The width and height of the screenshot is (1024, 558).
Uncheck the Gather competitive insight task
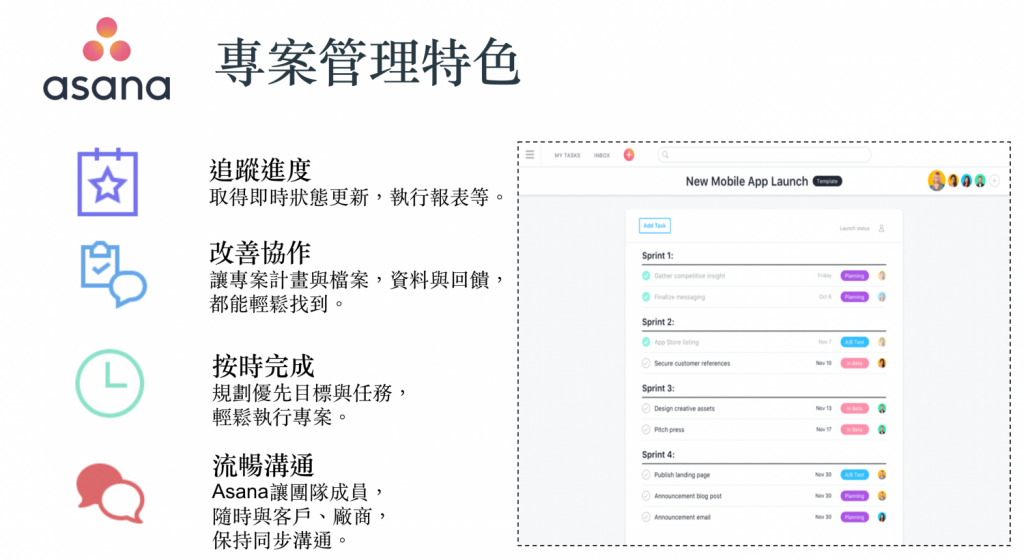coord(646,275)
